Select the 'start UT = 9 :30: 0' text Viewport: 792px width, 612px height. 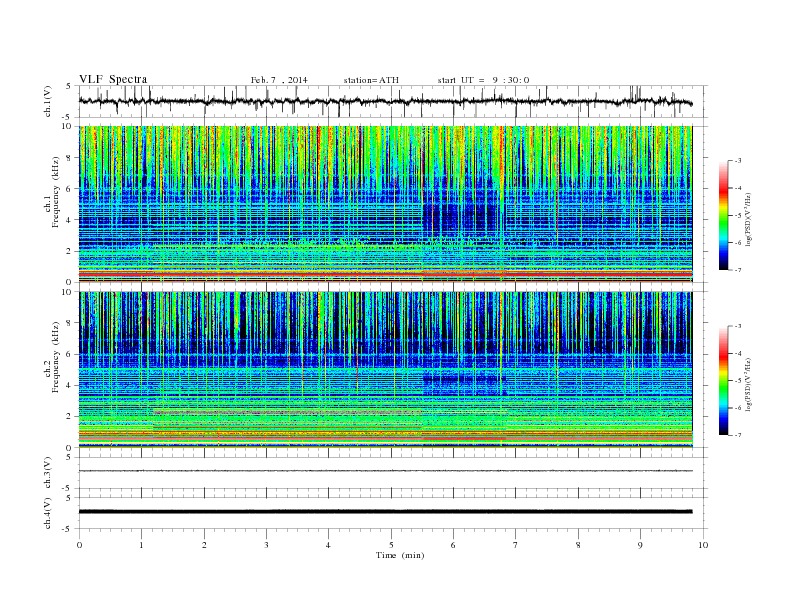pos(483,80)
